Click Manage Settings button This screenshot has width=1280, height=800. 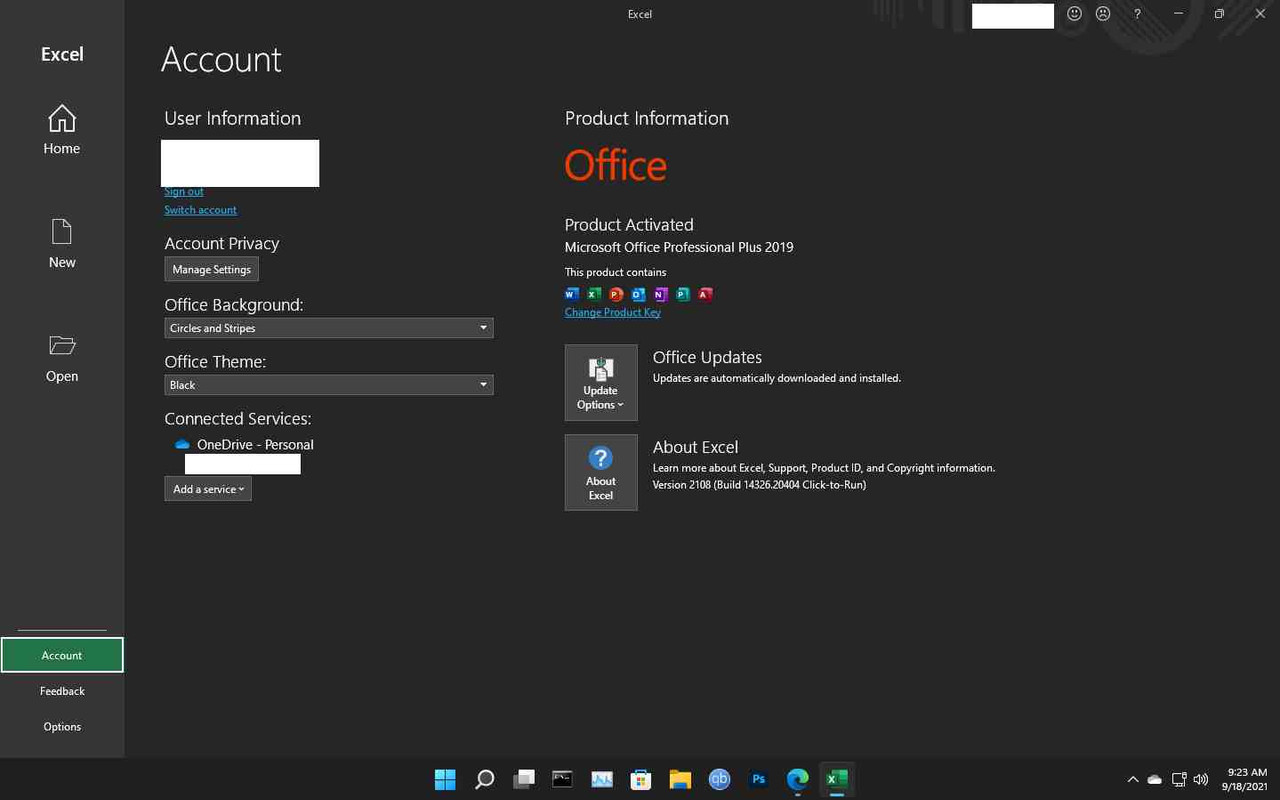pyautogui.click(x=212, y=269)
